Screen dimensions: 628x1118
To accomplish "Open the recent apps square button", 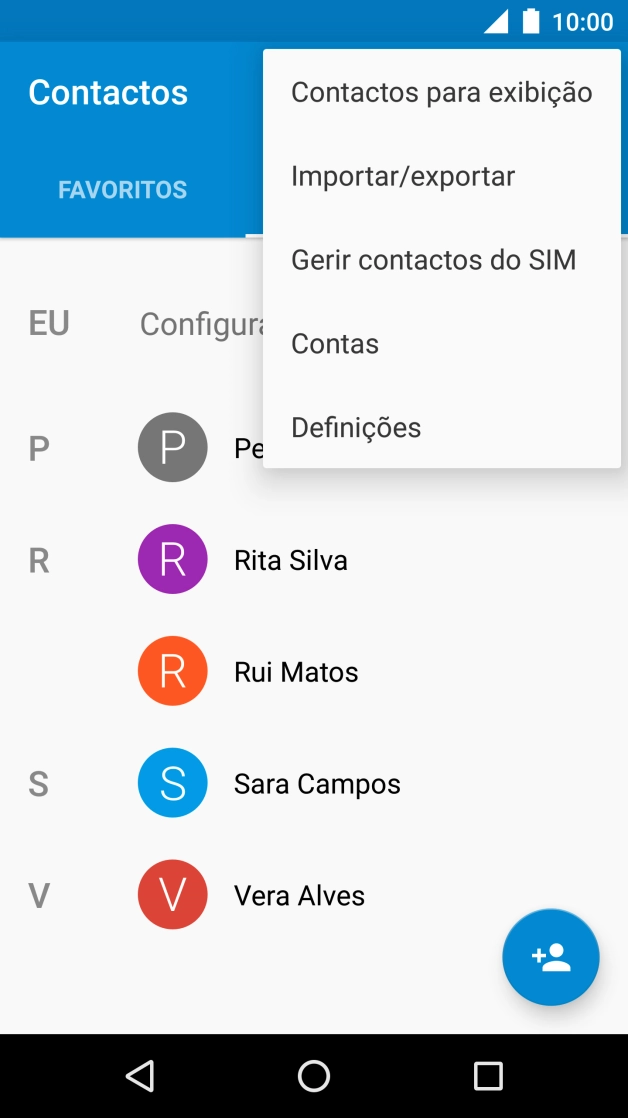I will [x=488, y=1075].
